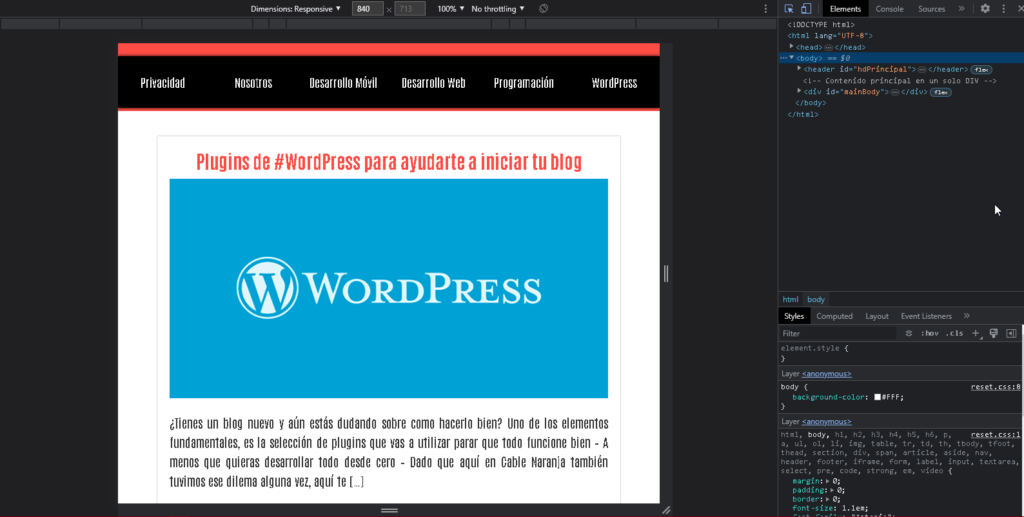Click Desarrollo Móvil nav link

344,83
